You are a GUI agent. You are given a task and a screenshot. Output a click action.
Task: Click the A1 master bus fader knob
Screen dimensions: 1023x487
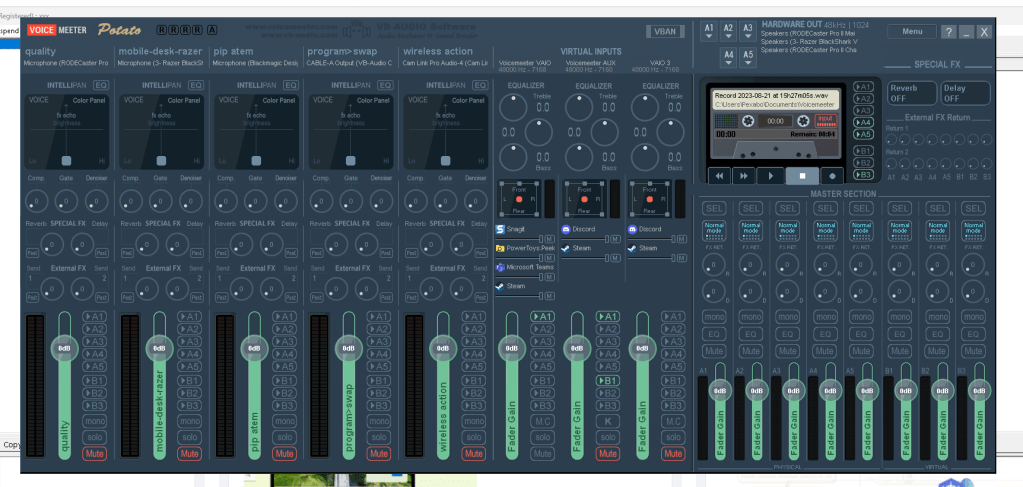pyautogui.click(x=720, y=390)
